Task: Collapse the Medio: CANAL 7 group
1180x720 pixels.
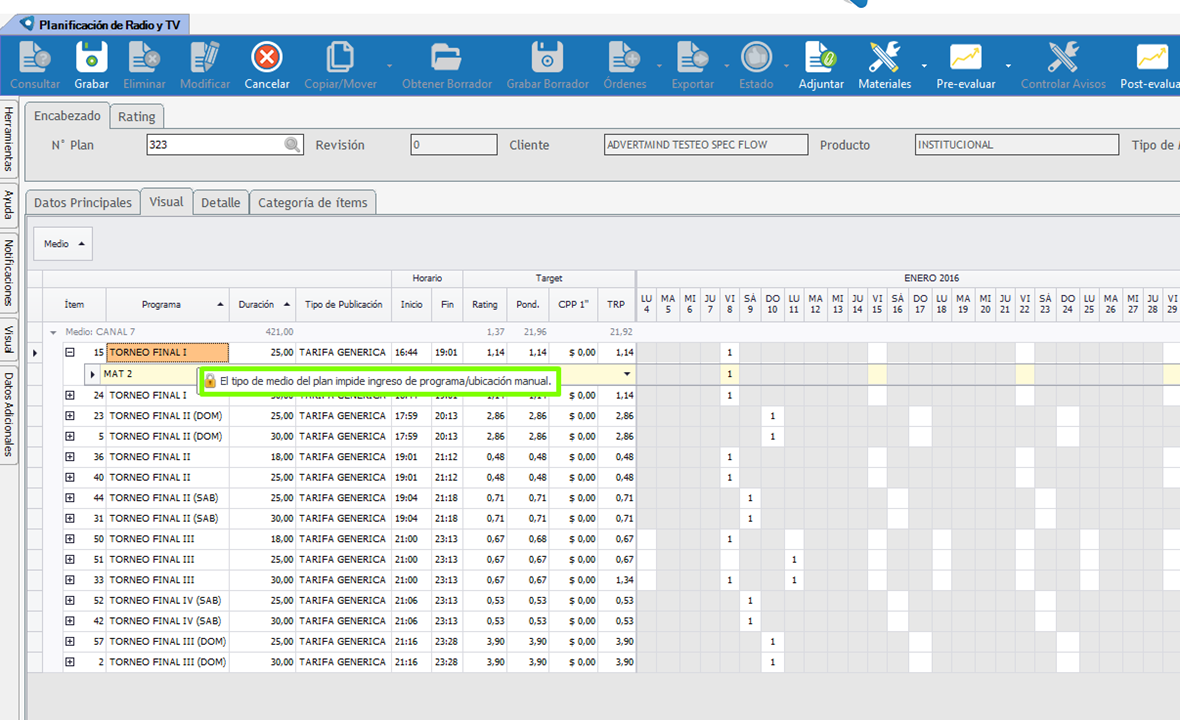Action: click(x=53, y=331)
